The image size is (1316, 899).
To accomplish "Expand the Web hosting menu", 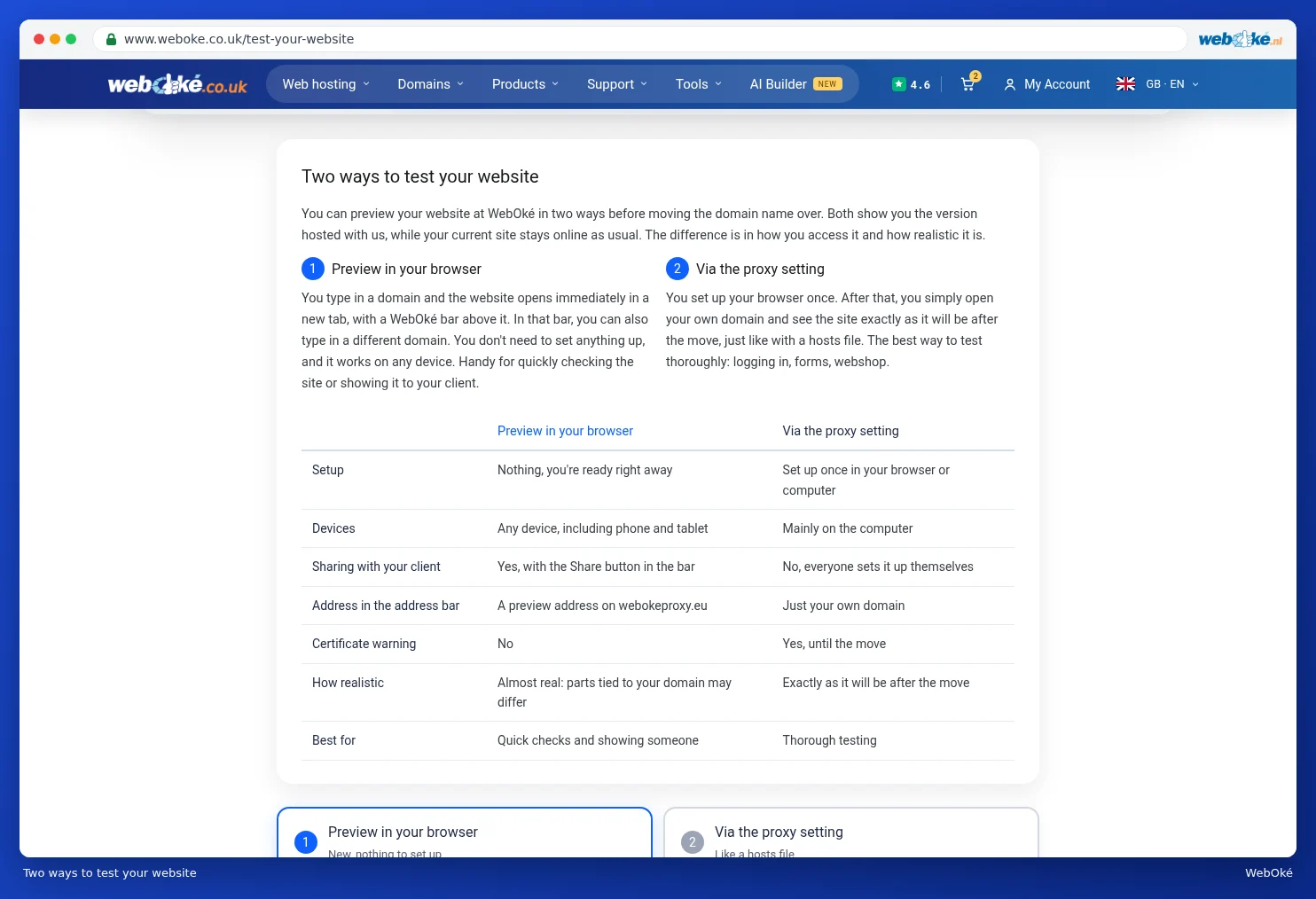I will pos(325,84).
